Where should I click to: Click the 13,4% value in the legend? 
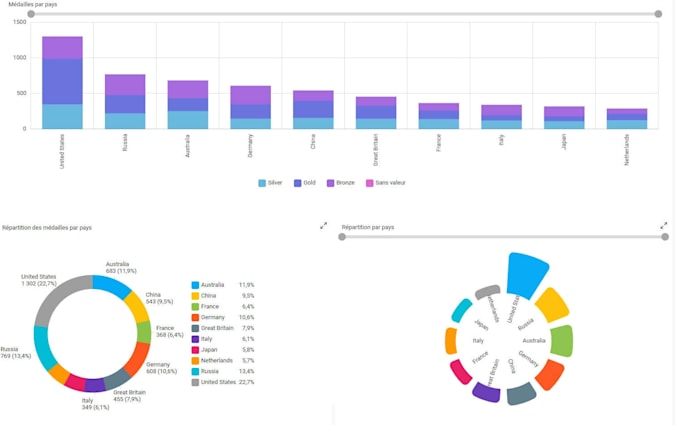246,372
